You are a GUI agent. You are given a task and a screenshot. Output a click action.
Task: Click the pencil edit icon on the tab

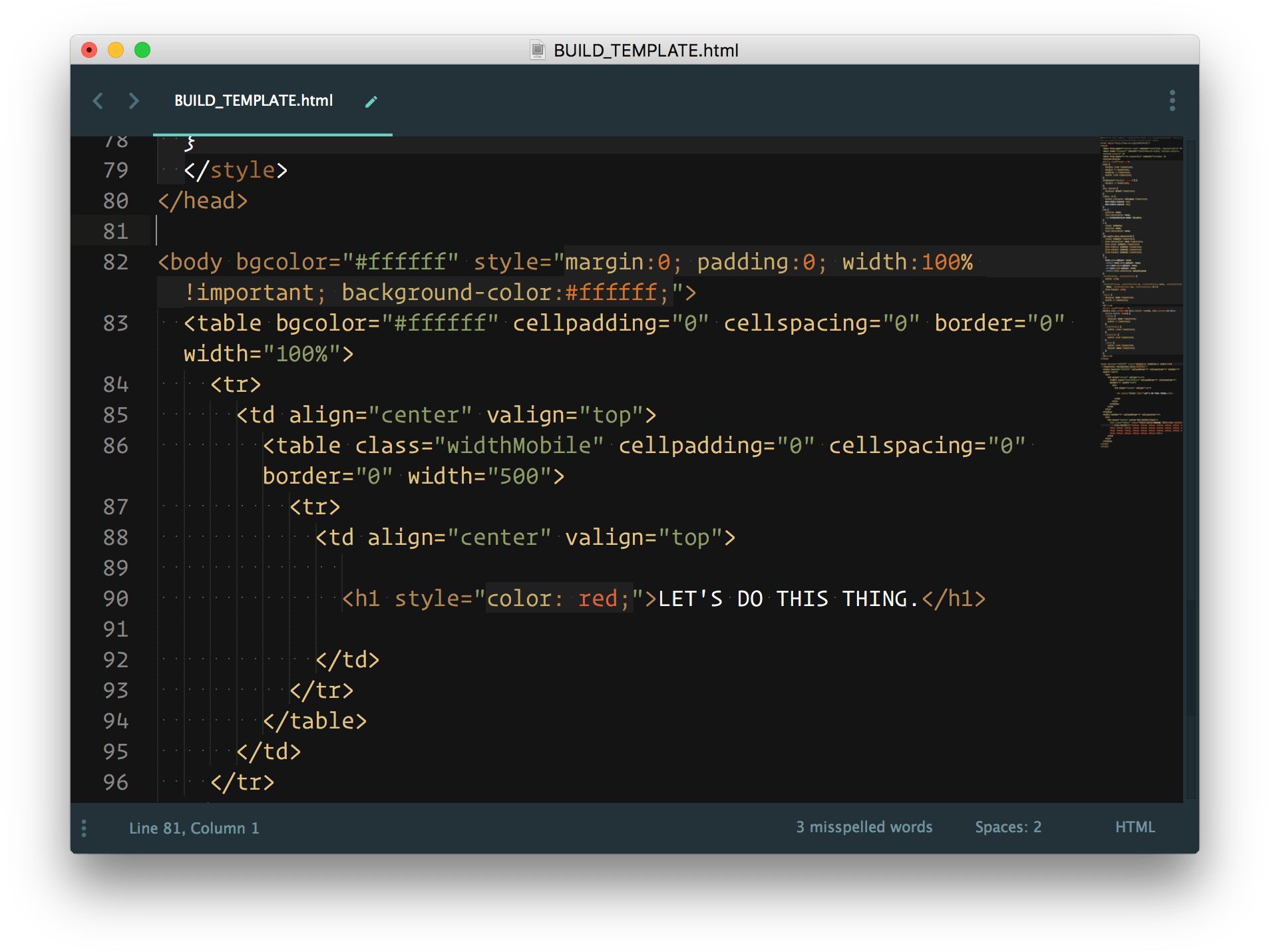click(x=371, y=101)
